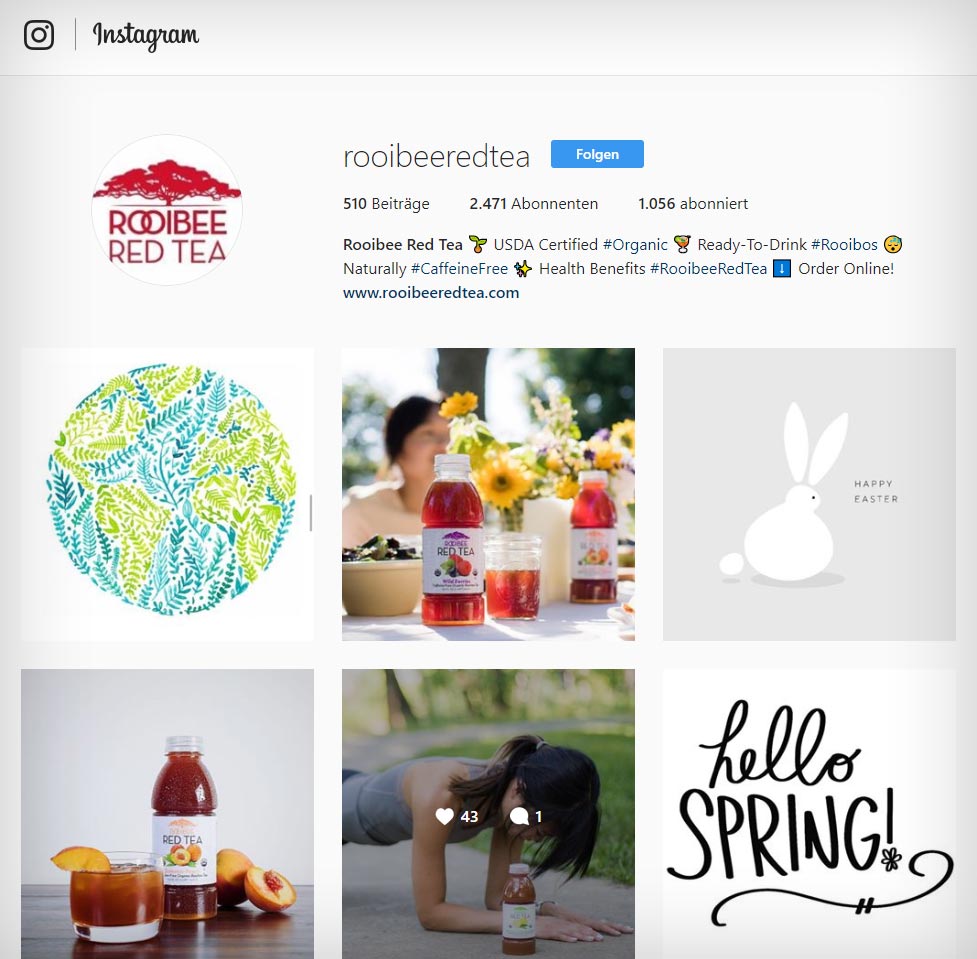977x959 pixels.
Task: Open the green leaf circle illustration post
Action: [168, 494]
